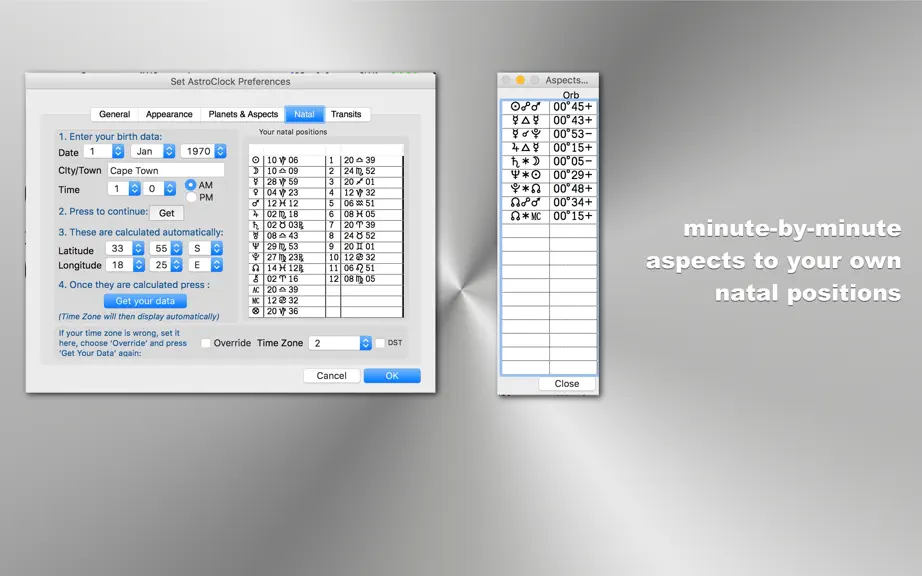Select the Node sextile MC aspect row
Image resolution: width=922 pixels, height=576 pixels.
pos(549,216)
